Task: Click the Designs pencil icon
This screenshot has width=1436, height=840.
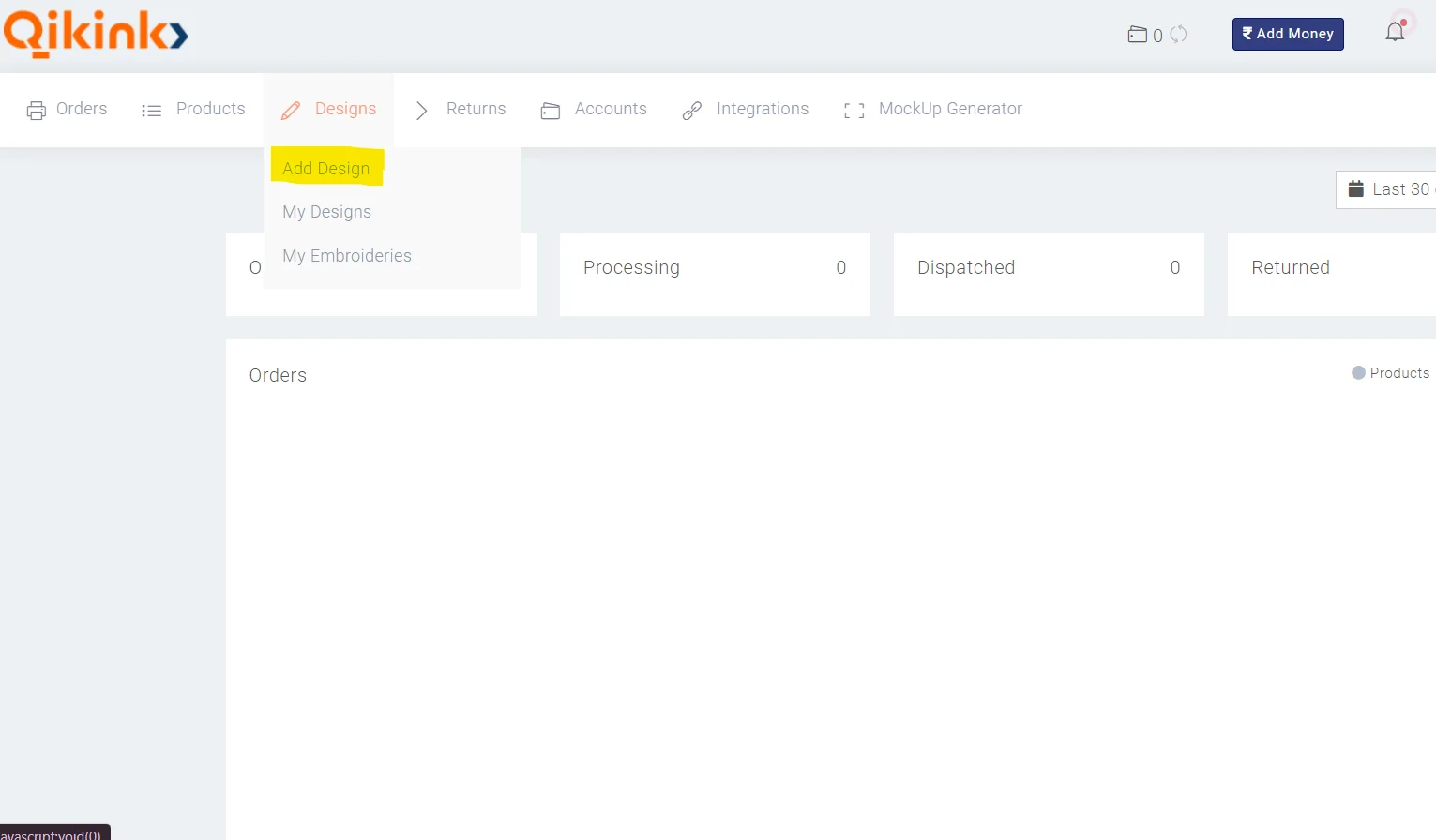Action: click(291, 111)
